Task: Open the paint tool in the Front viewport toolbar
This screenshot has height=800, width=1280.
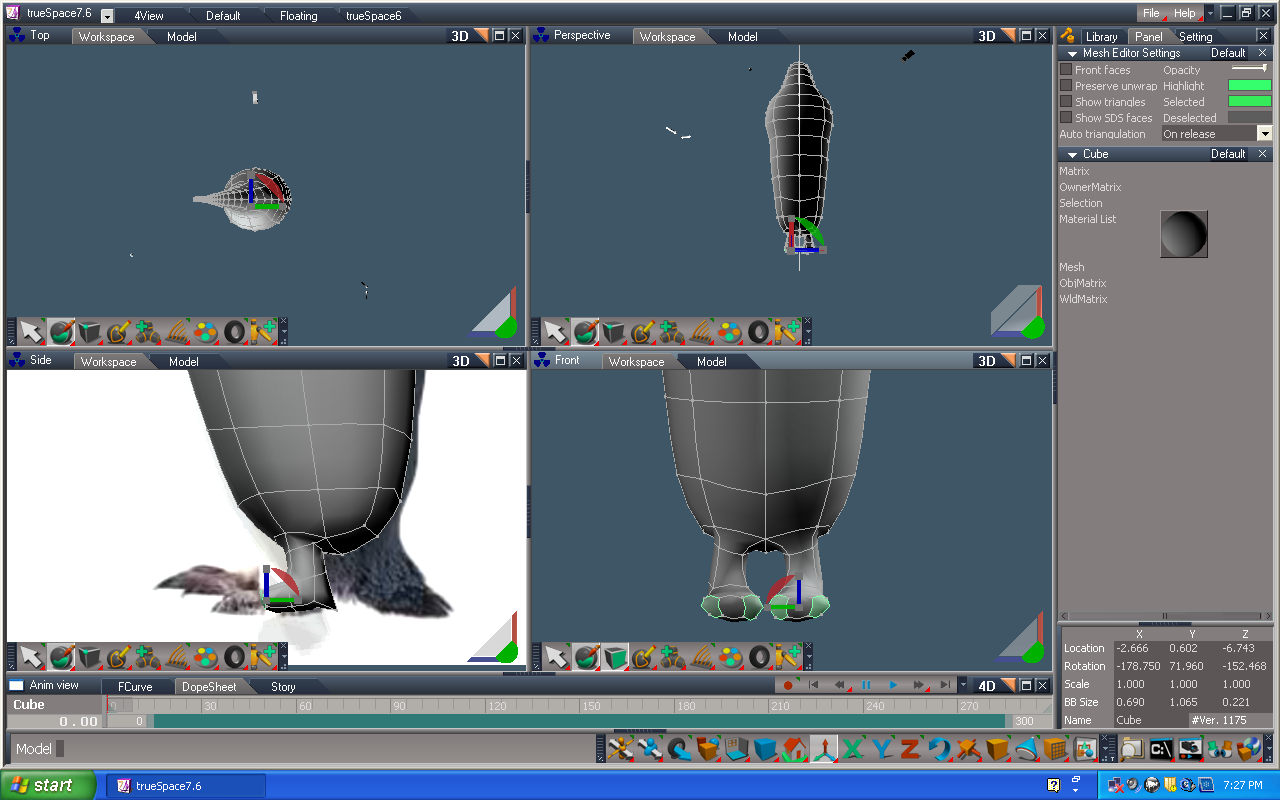Action: point(587,657)
